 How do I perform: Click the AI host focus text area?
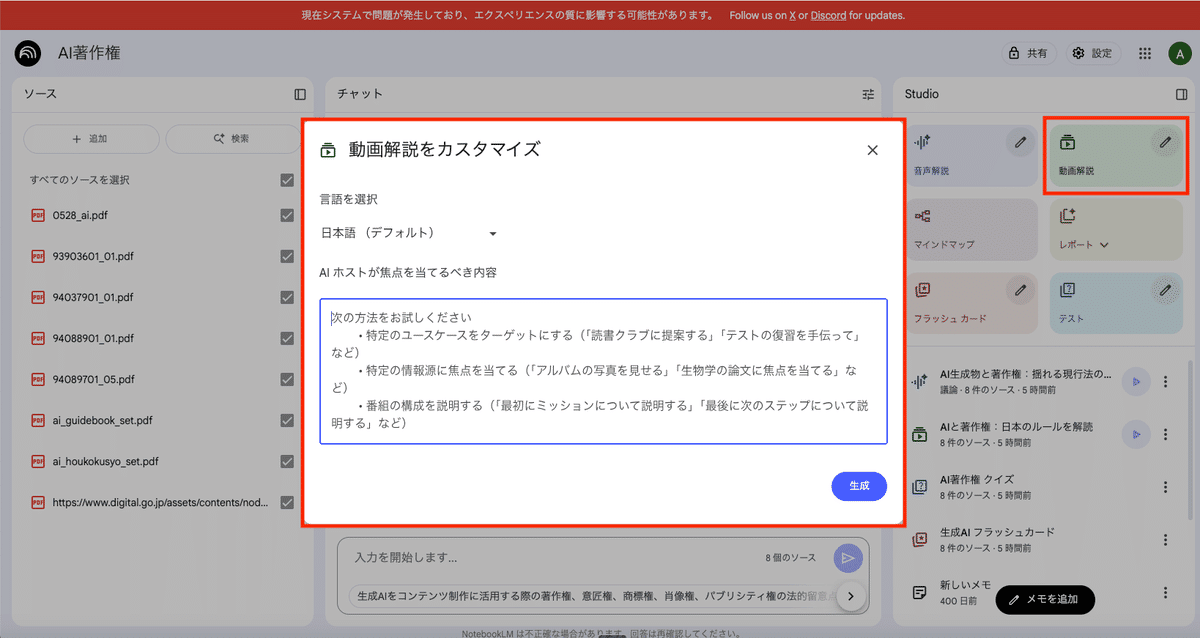(603, 371)
